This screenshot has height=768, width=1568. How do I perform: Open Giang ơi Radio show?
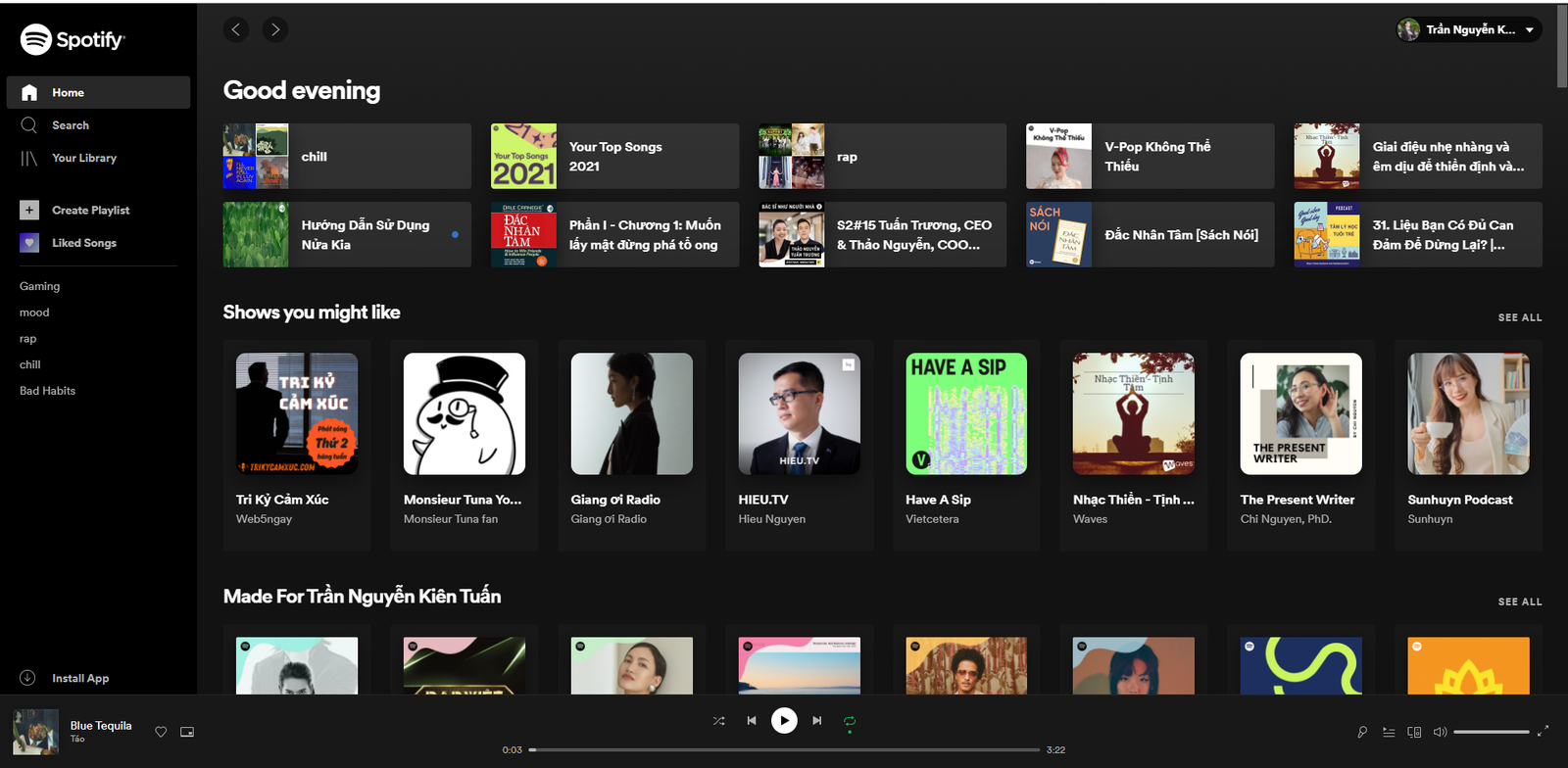pyautogui.click(x=632, y=446)
